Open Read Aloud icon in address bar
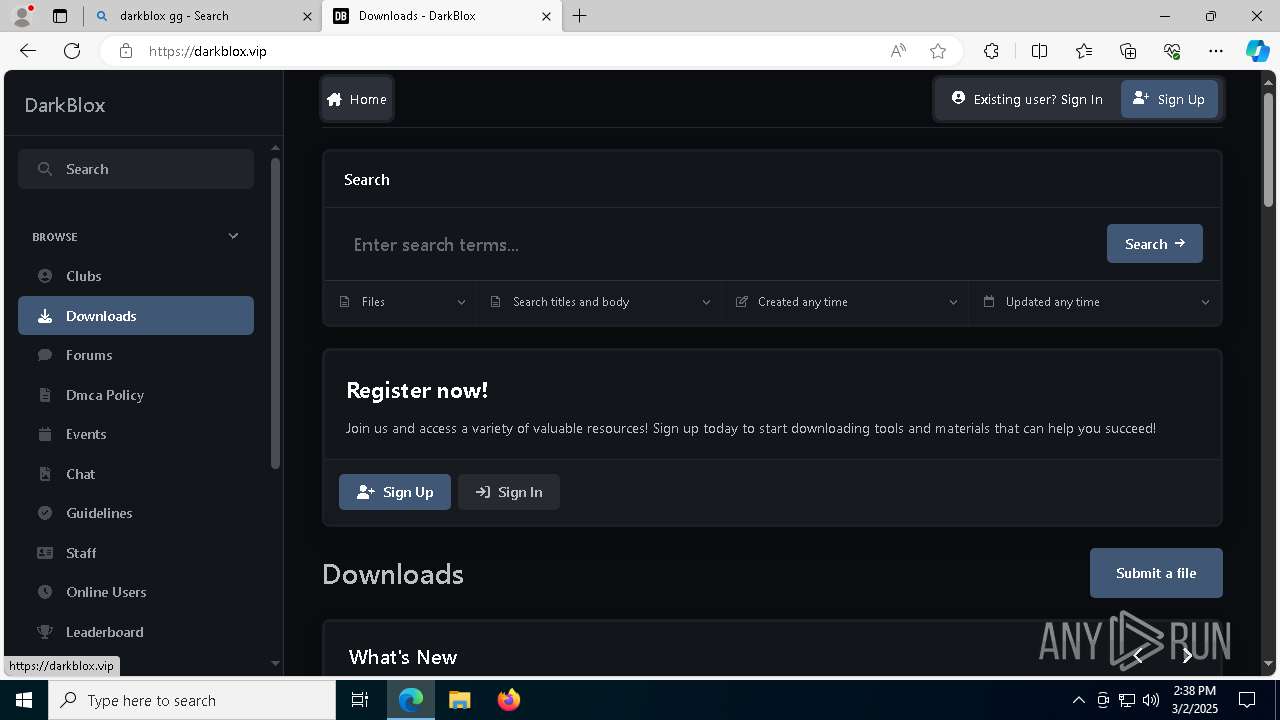This screenshot has height=720, width=1280. click(x=898, y=51)
